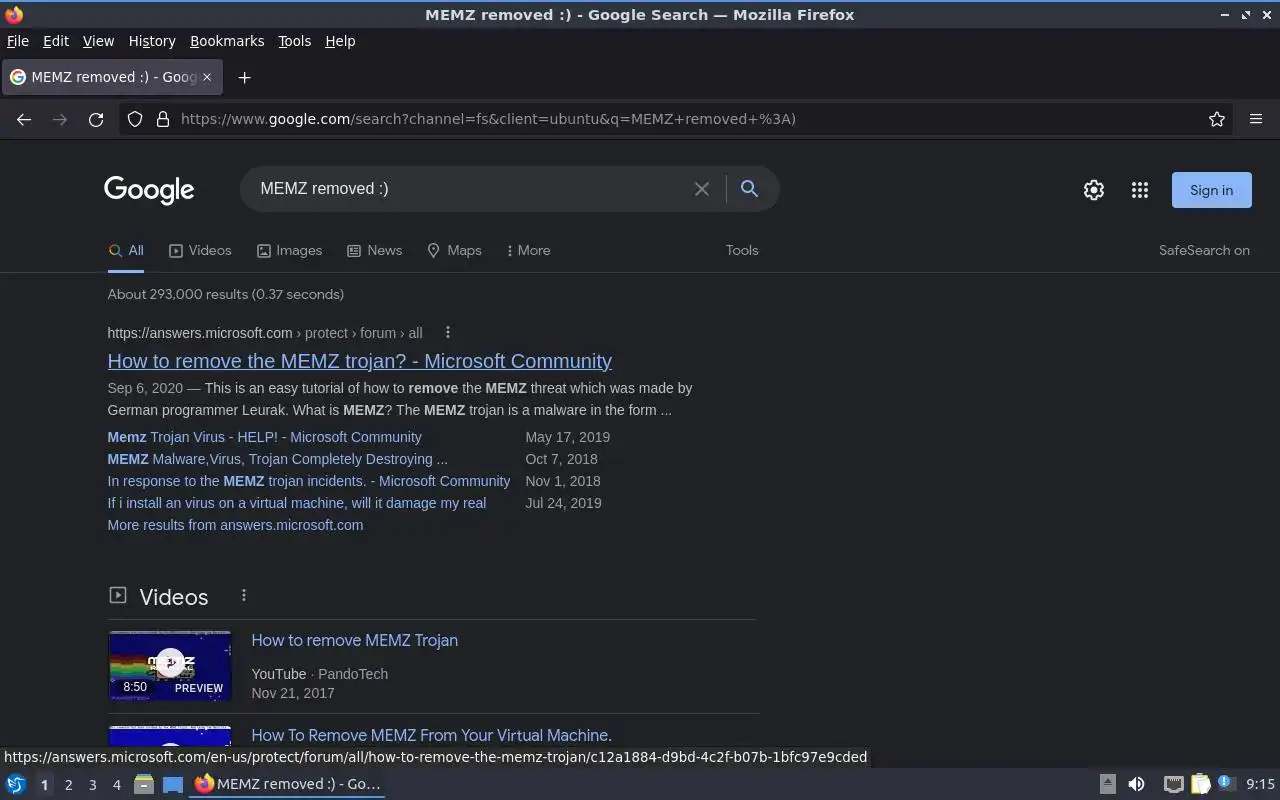The image size is (1280, 800).
Task: Open the clipboard manager tray icon
Action: pyautogui.click(x=1200, y=784)
